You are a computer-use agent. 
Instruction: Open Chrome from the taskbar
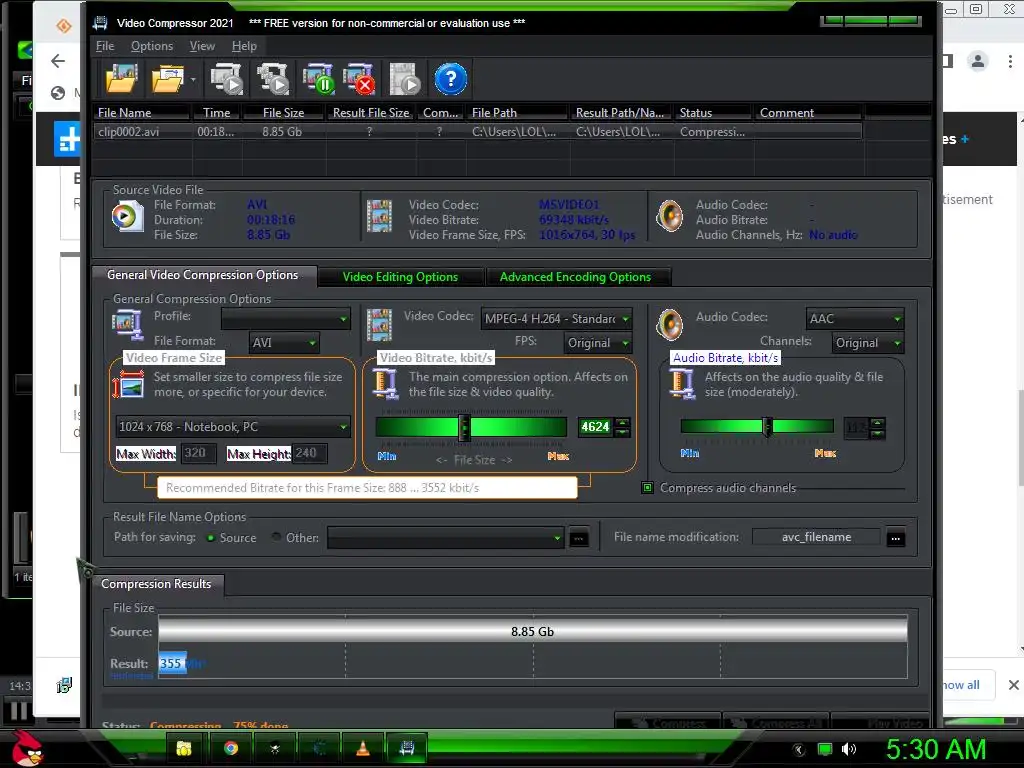[x=231, y=748]
